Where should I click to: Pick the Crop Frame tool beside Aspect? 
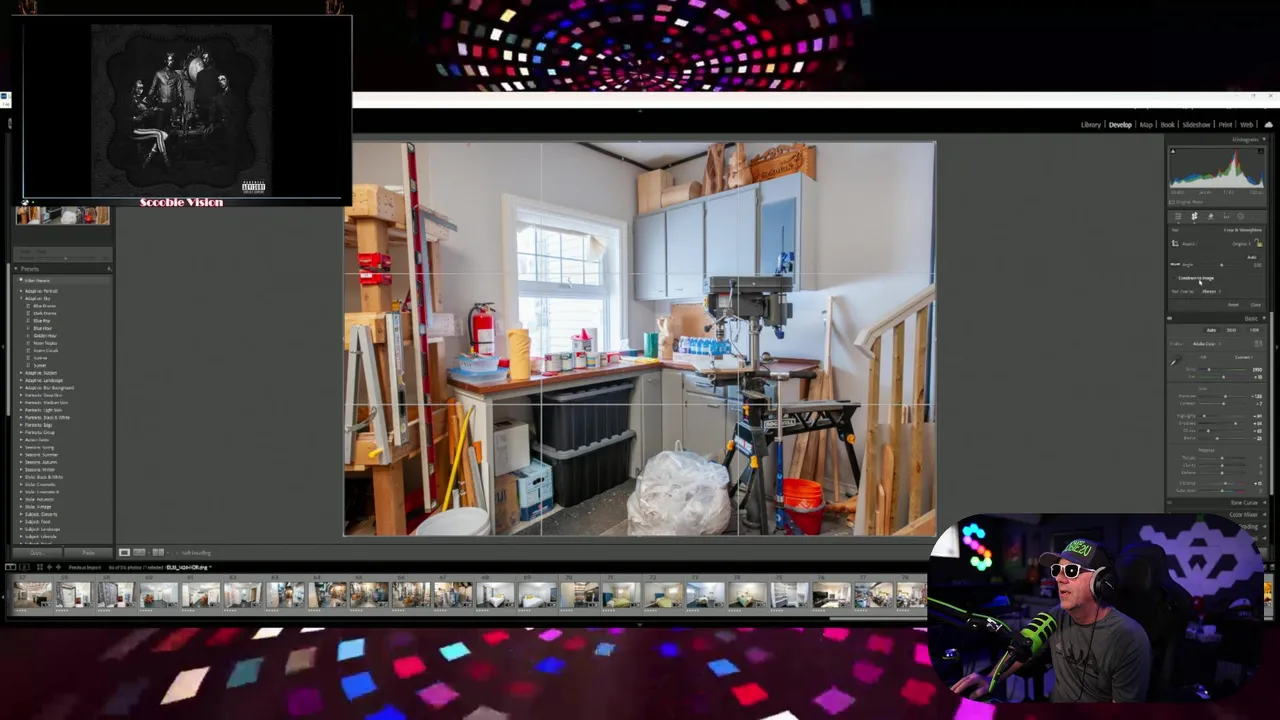(1175, 243)
